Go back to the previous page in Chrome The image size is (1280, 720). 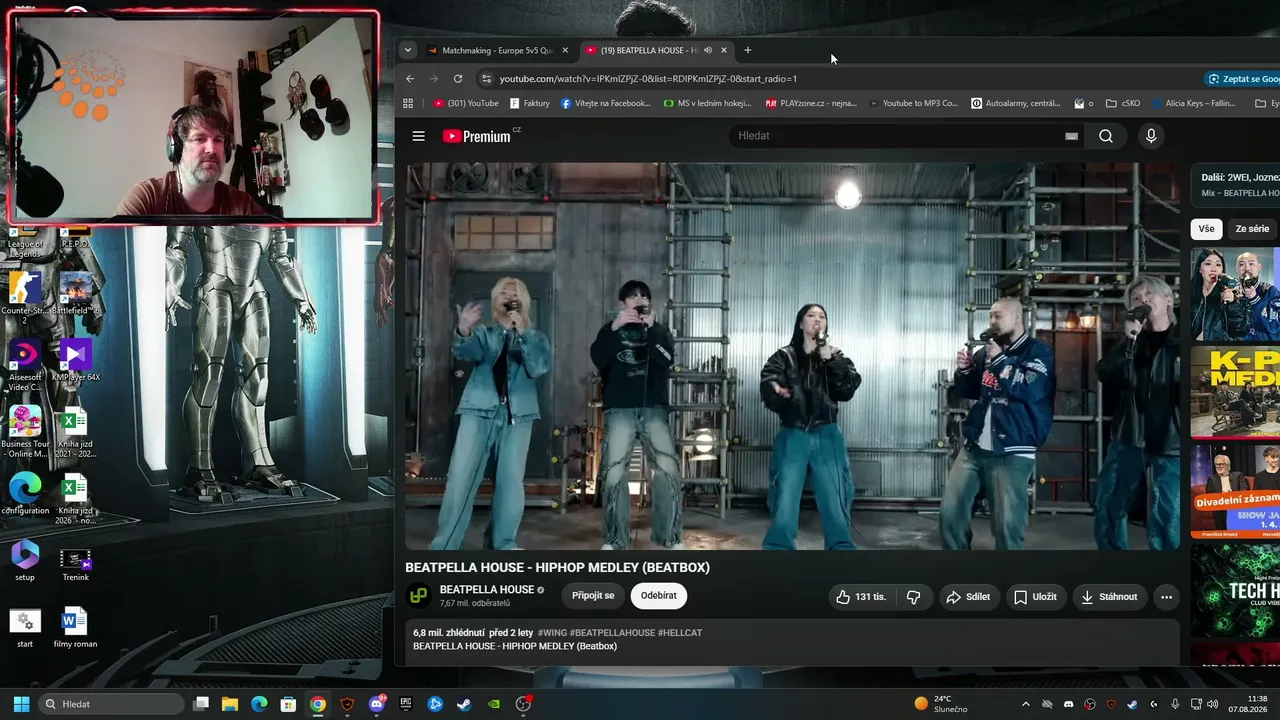coord(410,79)
